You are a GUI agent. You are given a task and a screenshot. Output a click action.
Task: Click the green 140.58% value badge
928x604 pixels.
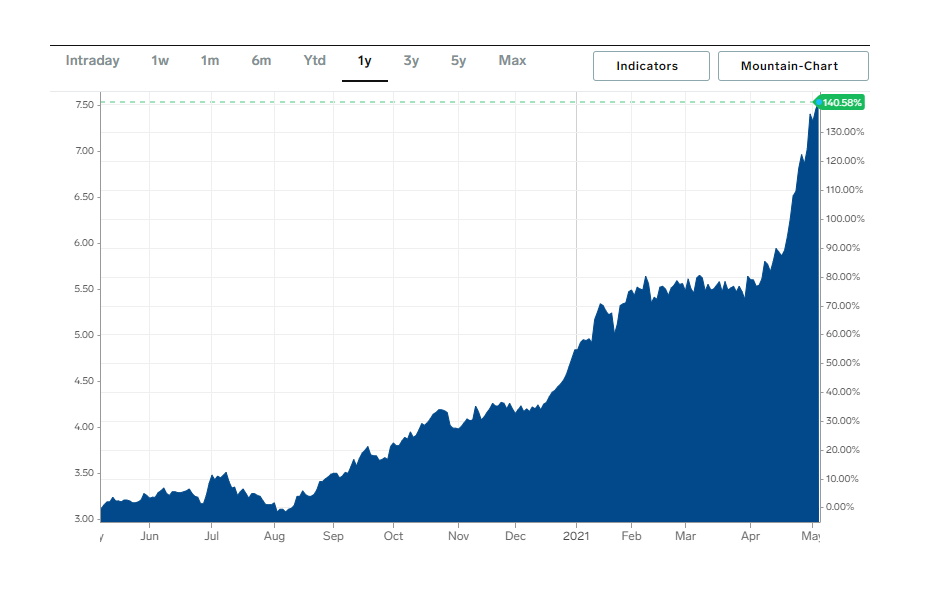coord(842,102)
